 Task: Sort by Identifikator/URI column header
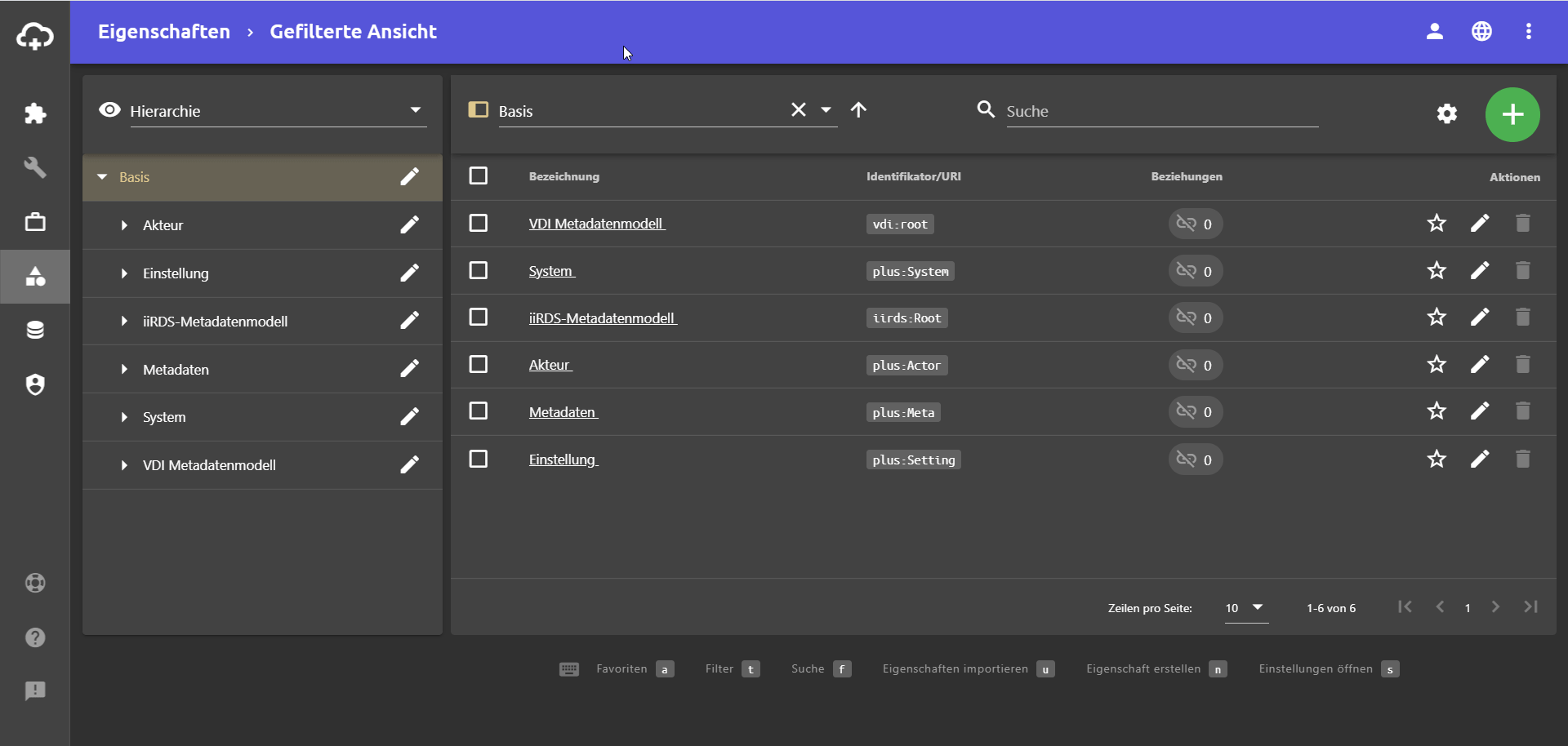(913, 176)
